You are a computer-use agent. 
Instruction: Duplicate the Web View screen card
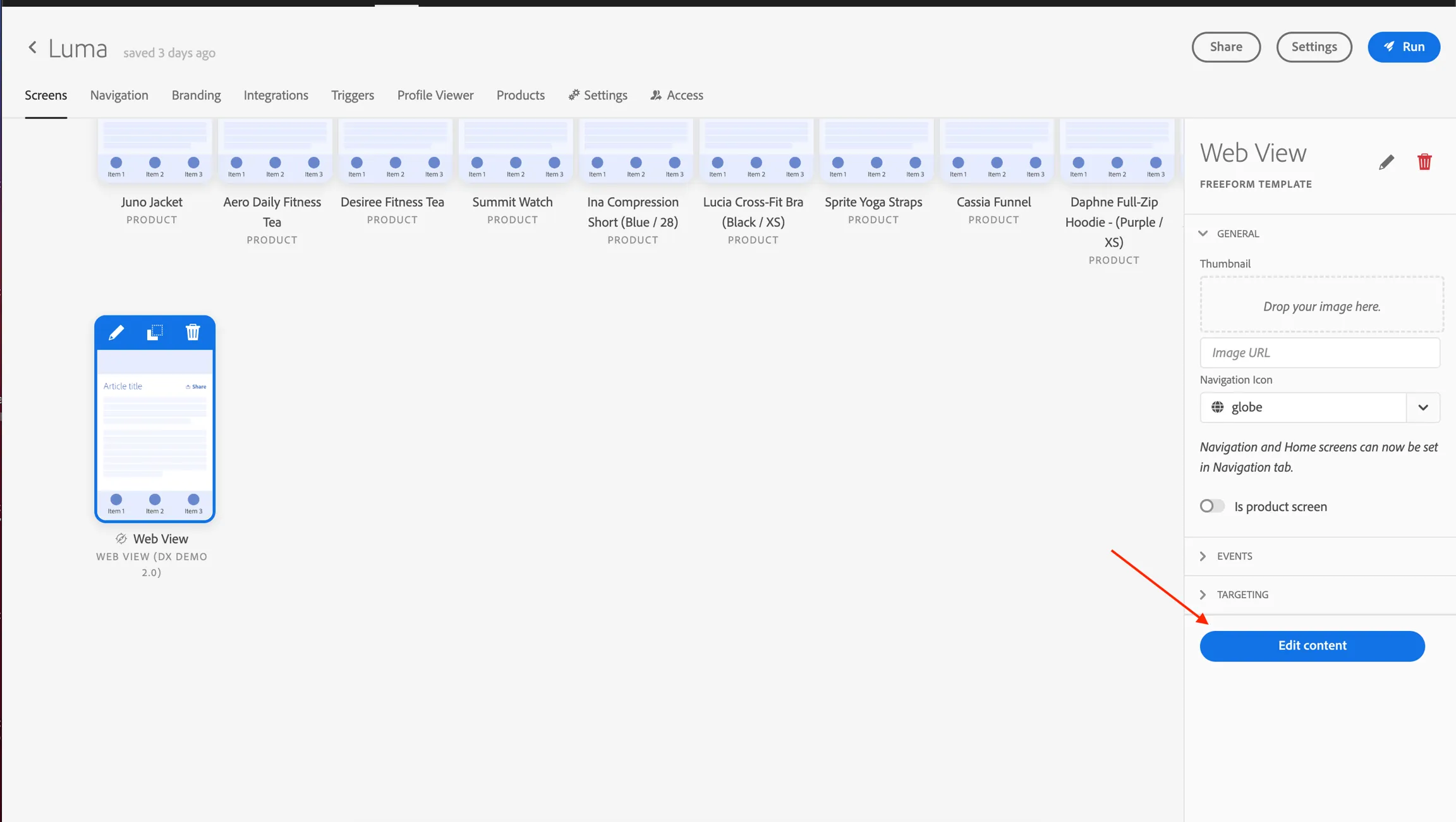(155, 333)
